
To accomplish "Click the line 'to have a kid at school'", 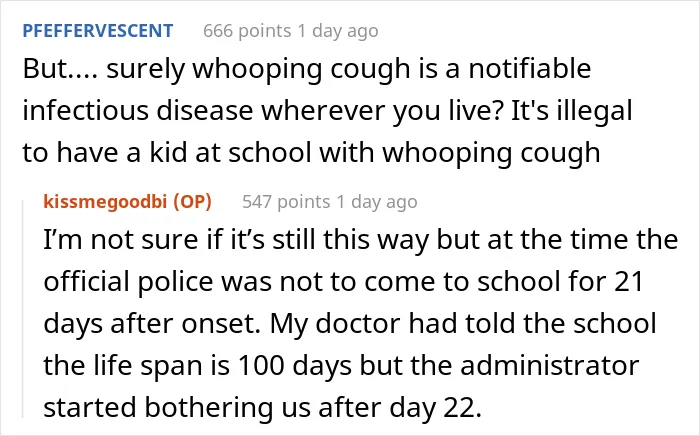I will (311, 154).
